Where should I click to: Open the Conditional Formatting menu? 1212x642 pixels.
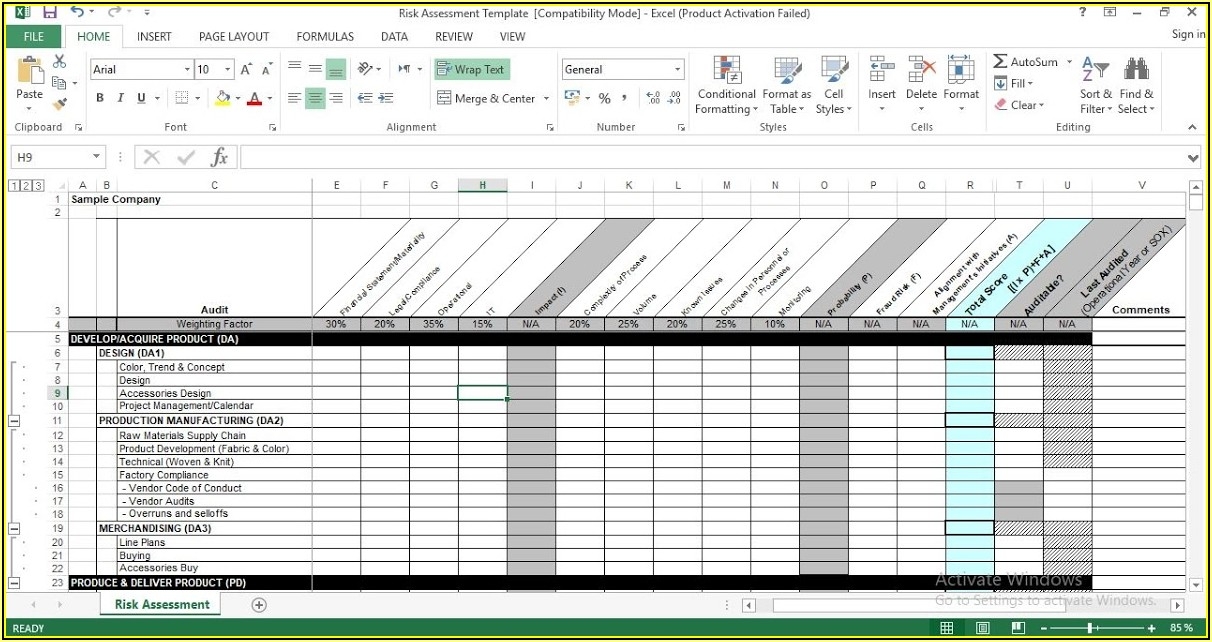[x=726, y=85]
